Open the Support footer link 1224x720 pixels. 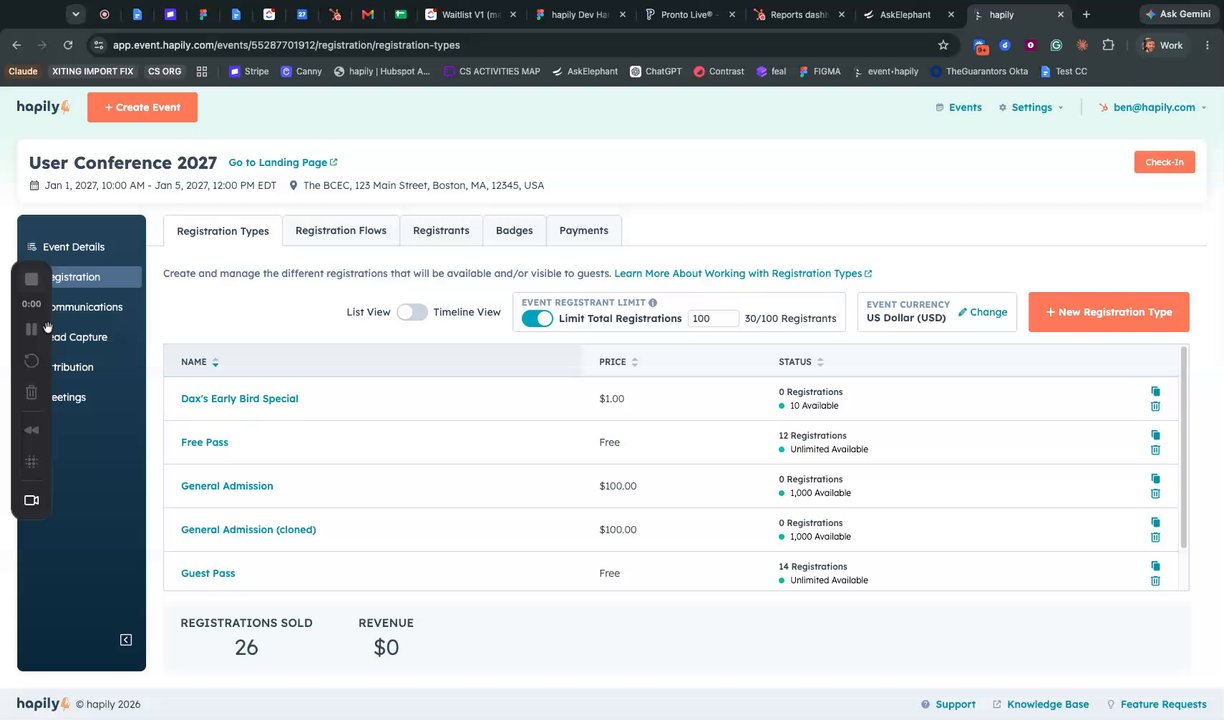pos(948,704)
